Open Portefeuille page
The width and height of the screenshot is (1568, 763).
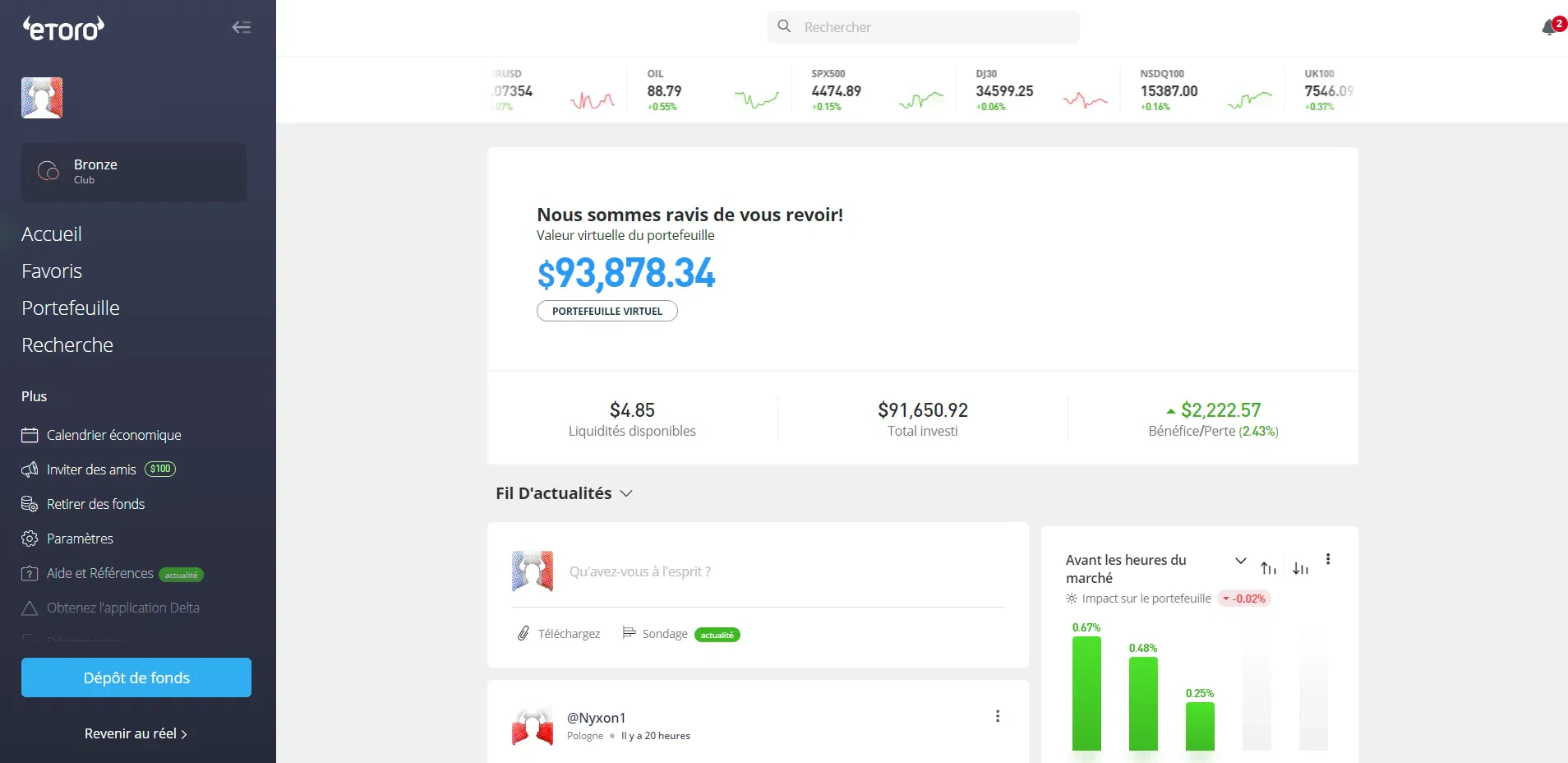(71, 308)
